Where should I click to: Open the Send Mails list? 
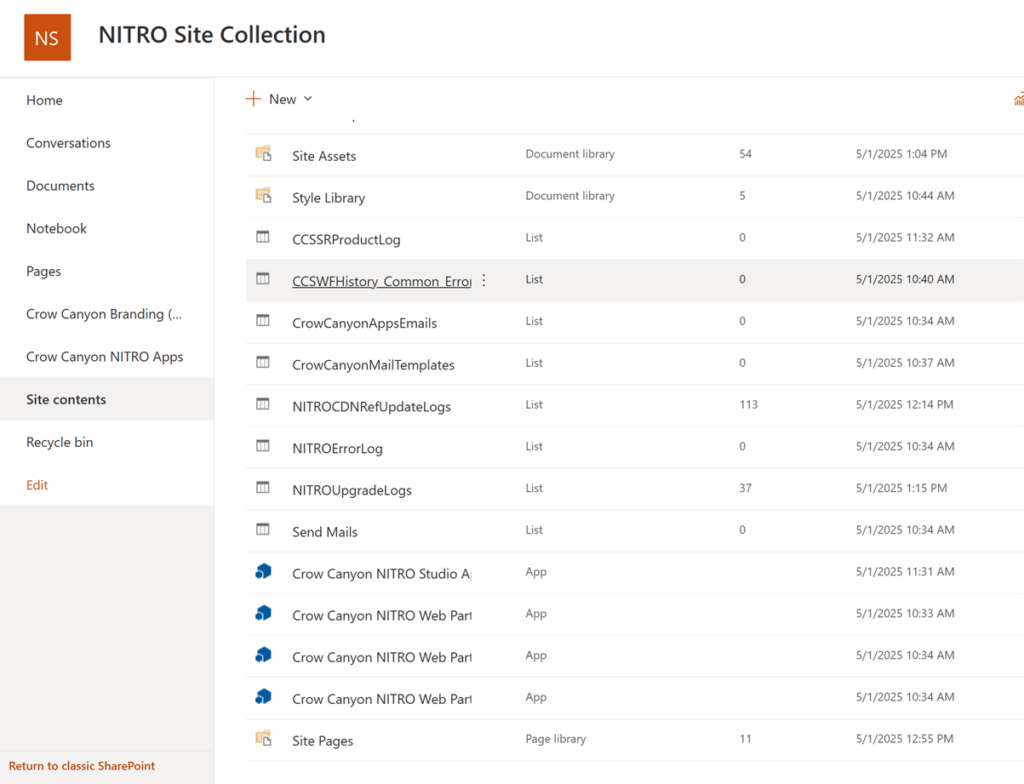tap(325, 532)
